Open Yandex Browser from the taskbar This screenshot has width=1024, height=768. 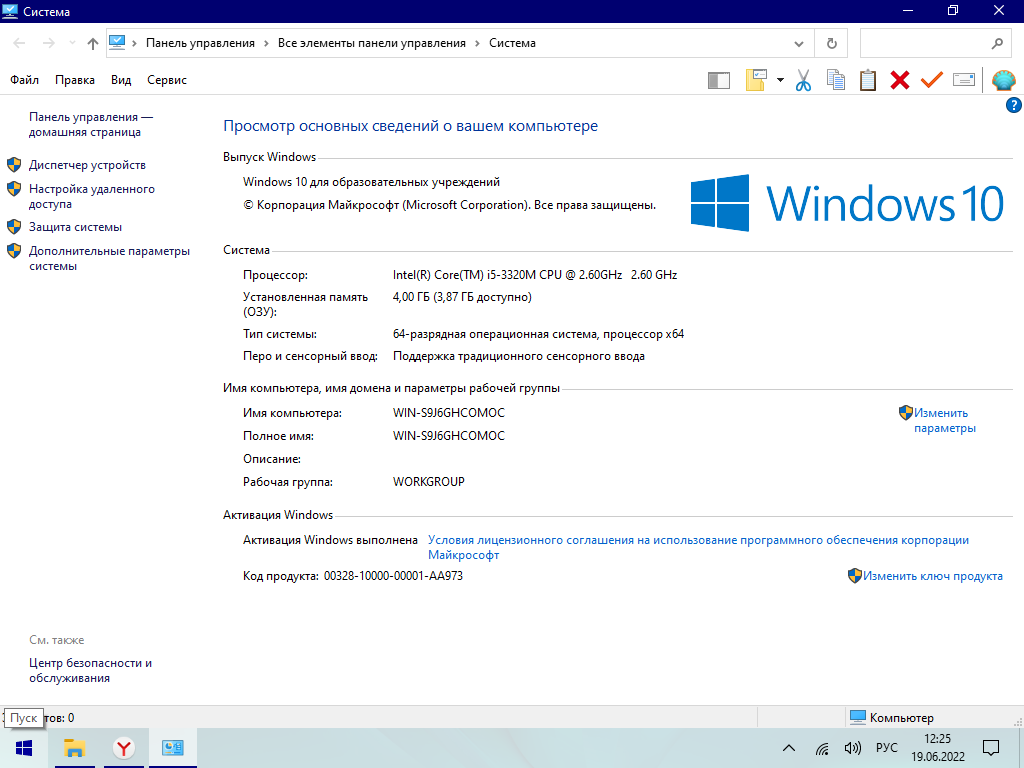pos(124,748)
